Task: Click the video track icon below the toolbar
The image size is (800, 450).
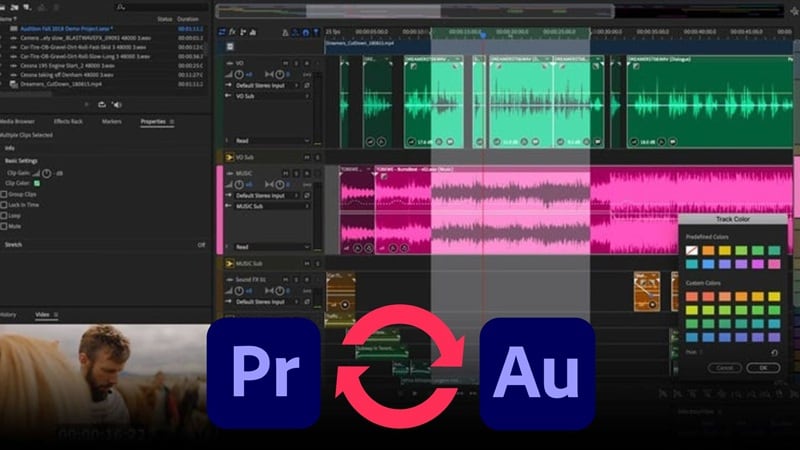Action: point(230,46)
